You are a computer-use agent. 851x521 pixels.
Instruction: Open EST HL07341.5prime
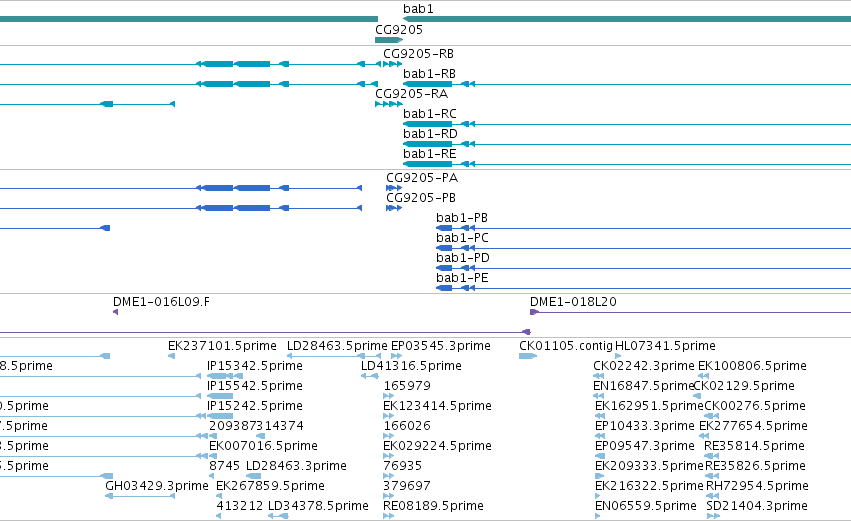(665, 346)
